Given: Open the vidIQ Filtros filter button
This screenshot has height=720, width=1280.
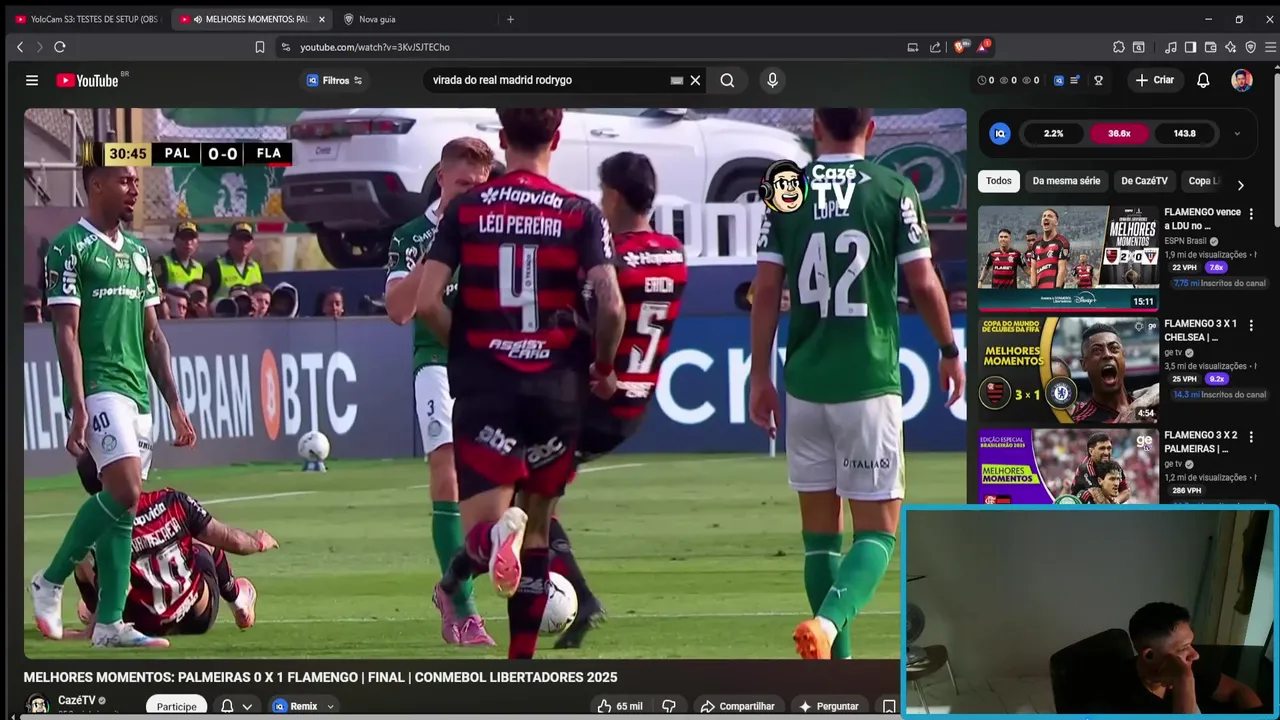Looking at the screenshot, I should [334, 80].
